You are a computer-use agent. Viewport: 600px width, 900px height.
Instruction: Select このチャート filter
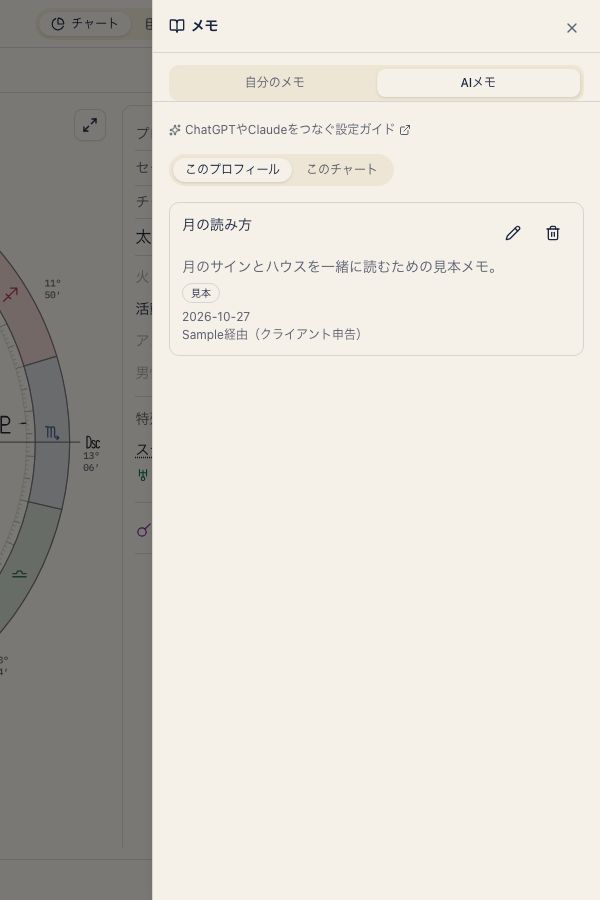pyautogui.click(x=341, y=169)
